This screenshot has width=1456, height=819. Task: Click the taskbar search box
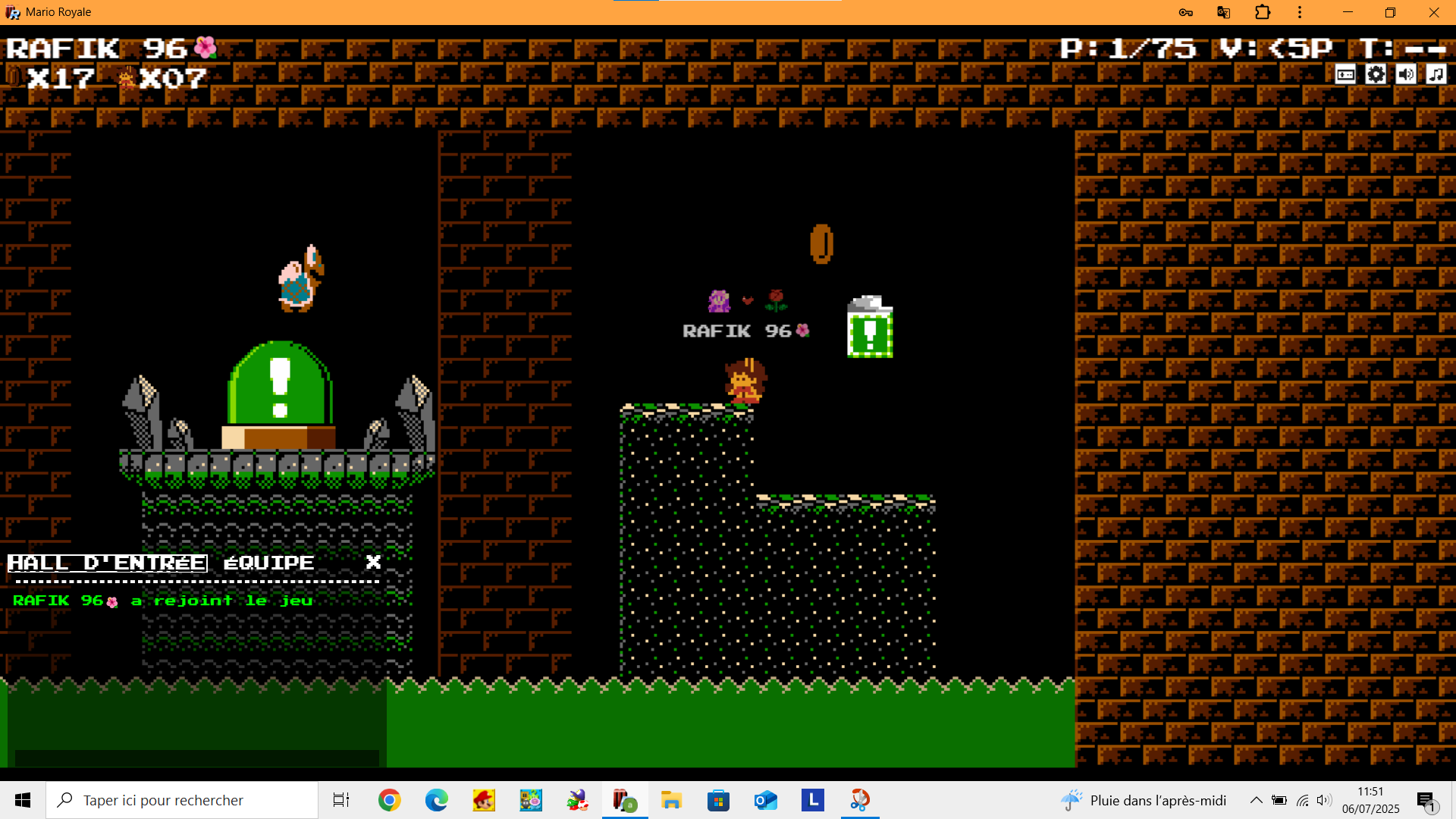coord(182,800)
